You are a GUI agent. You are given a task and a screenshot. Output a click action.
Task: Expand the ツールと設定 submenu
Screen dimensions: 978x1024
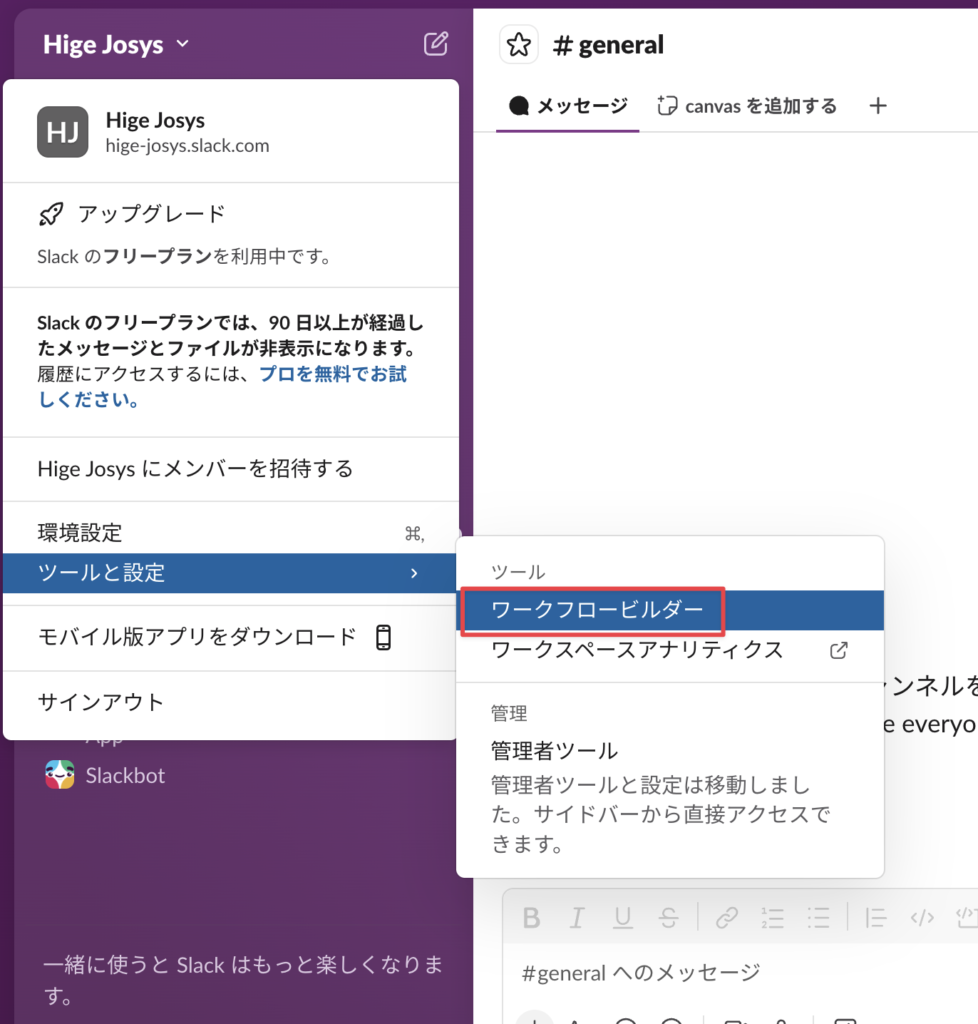[230, 573]
